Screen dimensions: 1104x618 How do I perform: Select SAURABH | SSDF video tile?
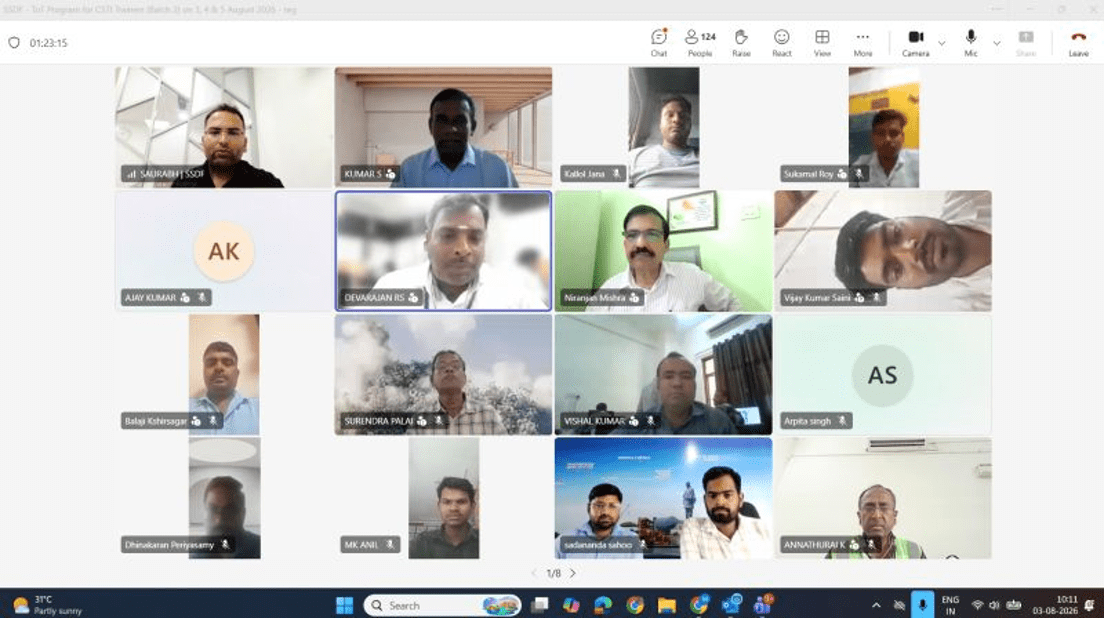(224, 127)
